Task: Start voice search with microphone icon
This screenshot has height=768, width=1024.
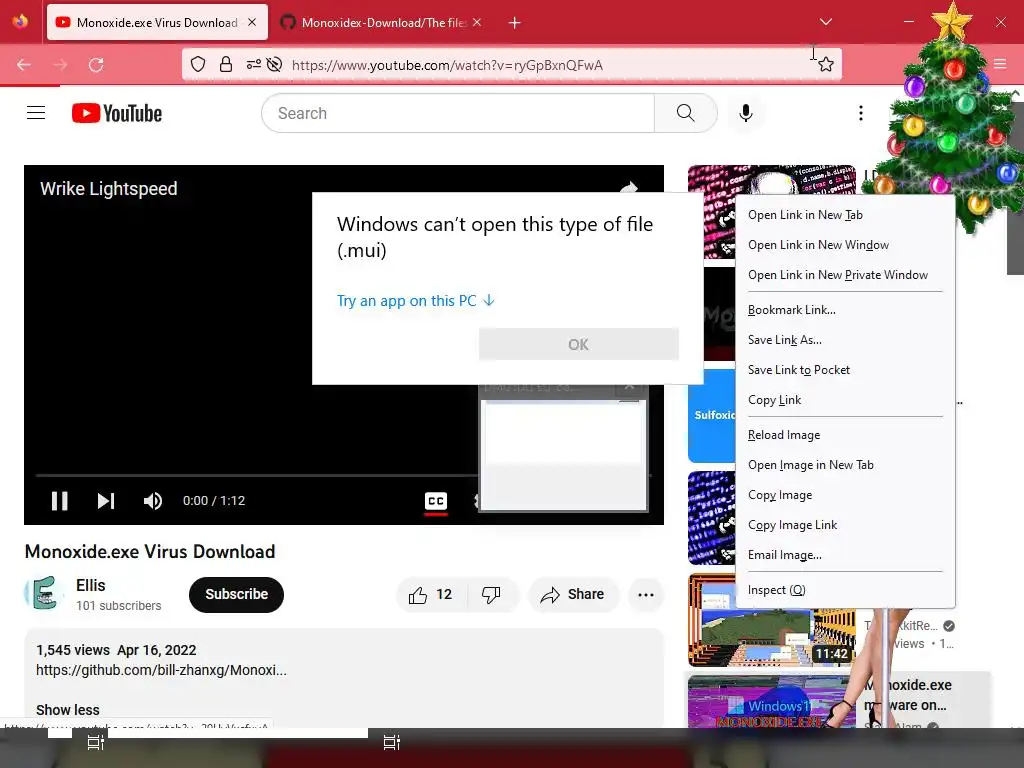Action: (746, 113)
